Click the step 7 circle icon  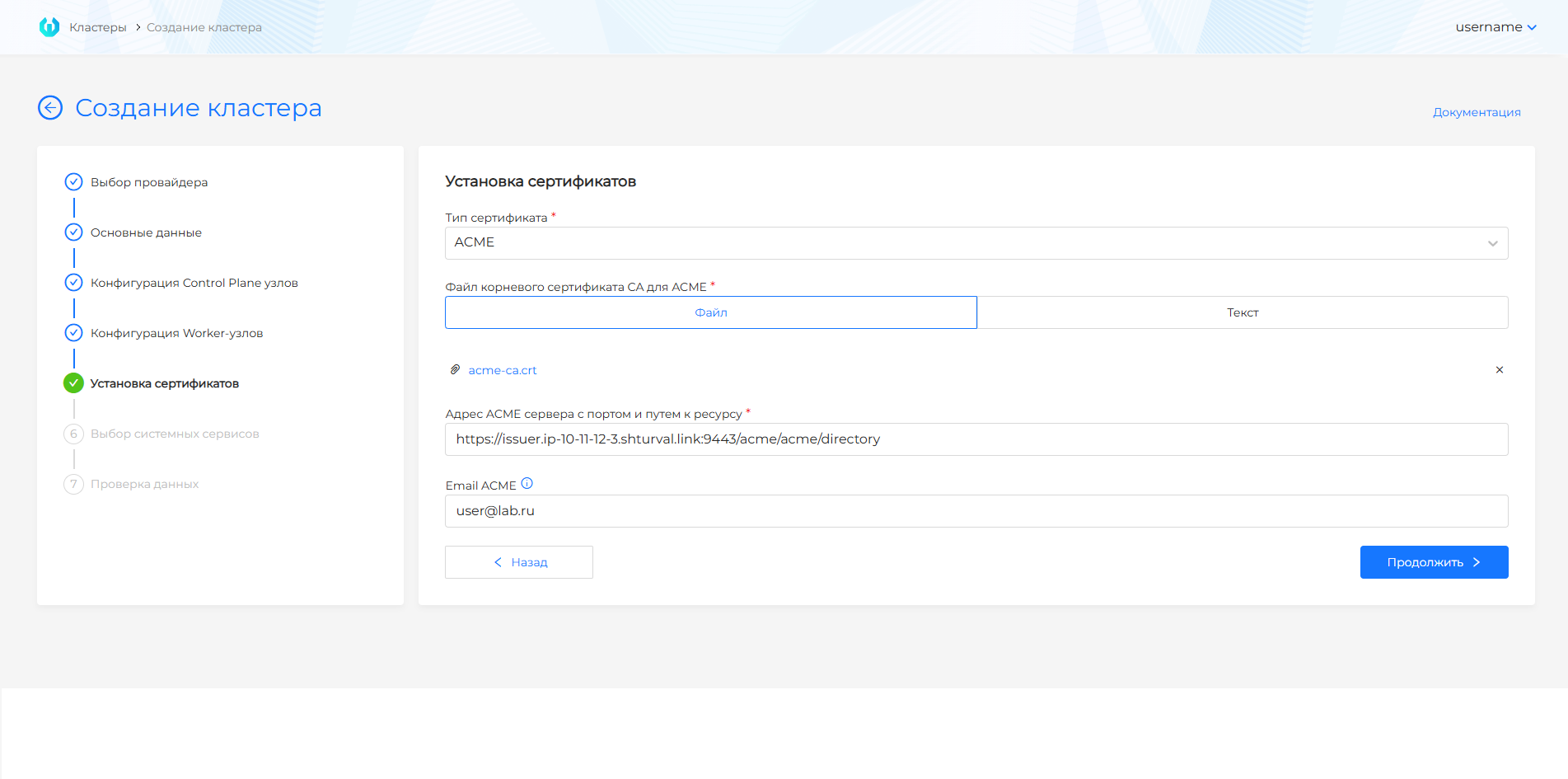point(73,484)
